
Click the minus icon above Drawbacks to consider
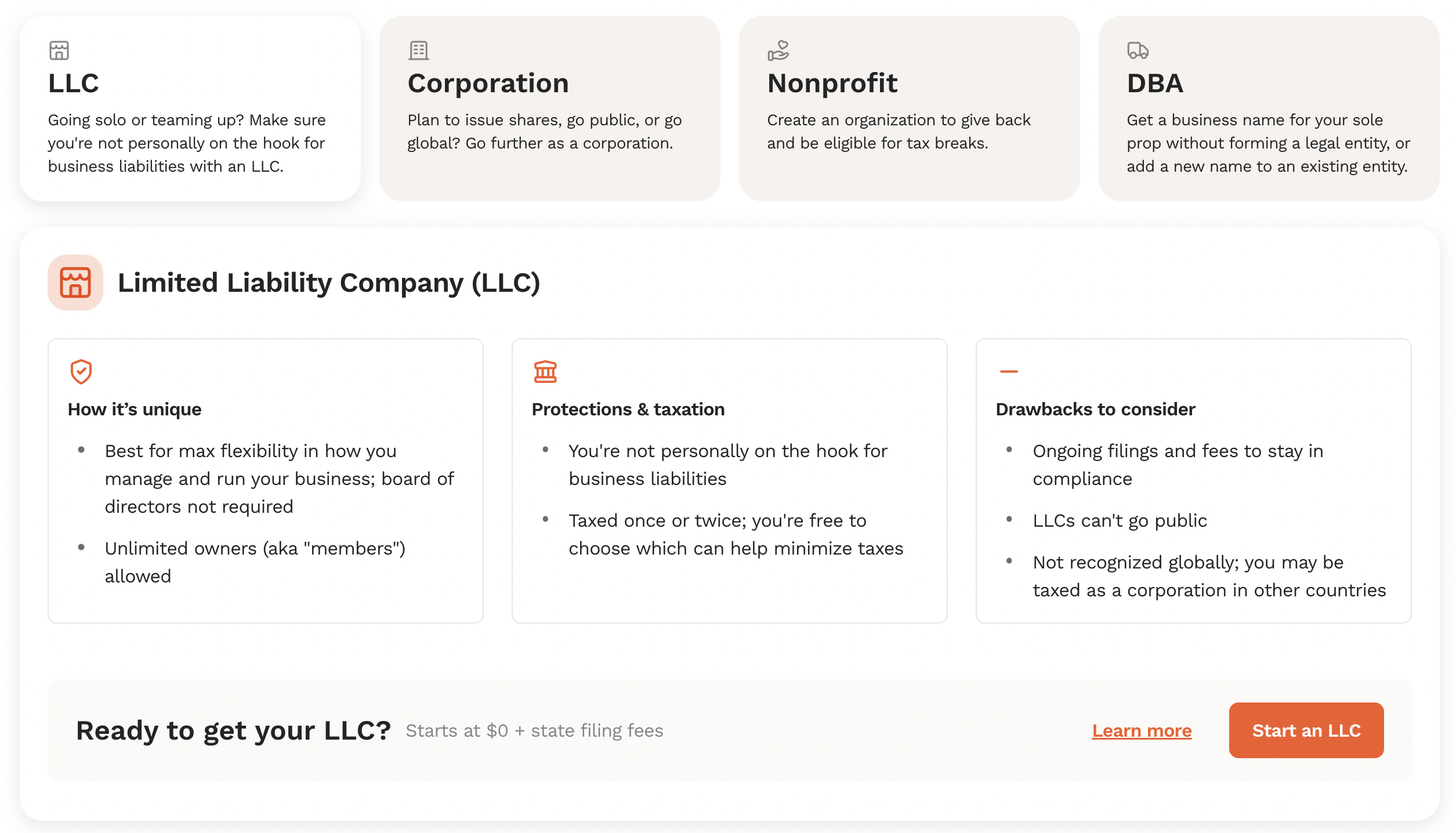pyautogui.click(x=1008, y=372)
